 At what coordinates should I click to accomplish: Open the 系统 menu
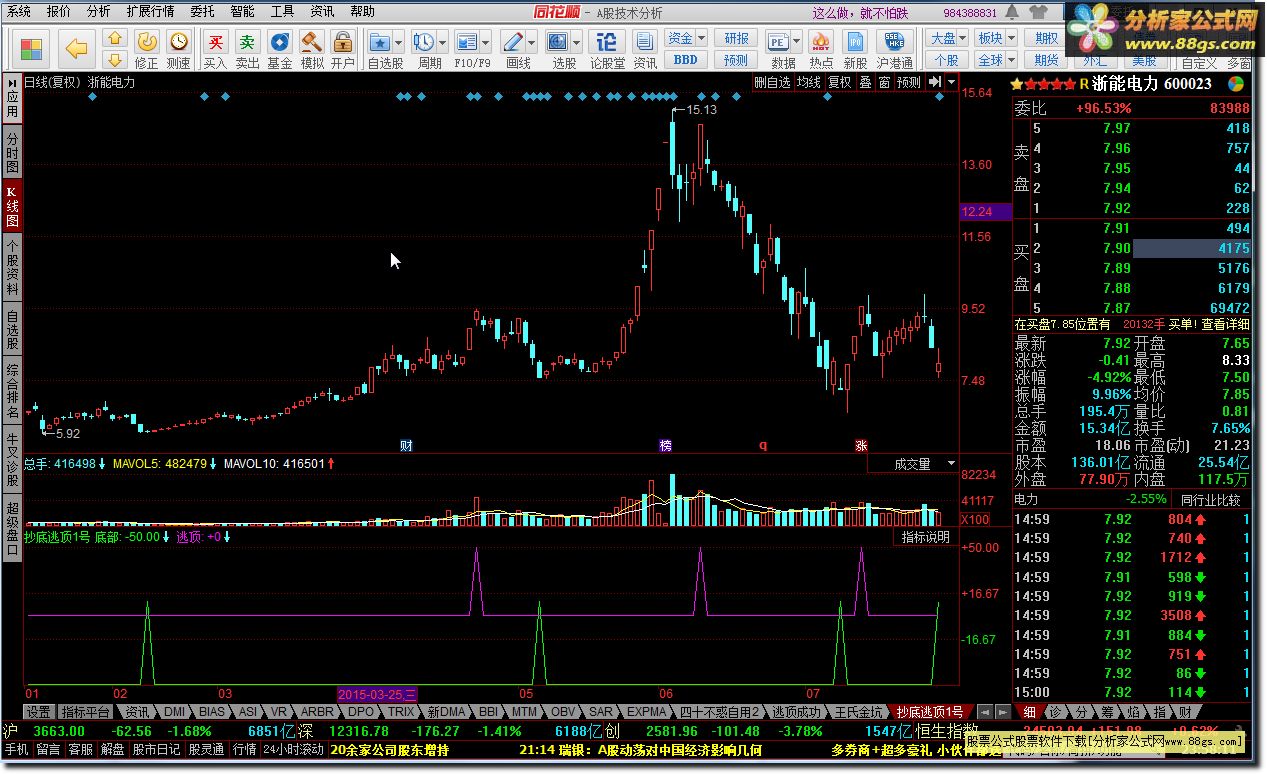[18, 12]
